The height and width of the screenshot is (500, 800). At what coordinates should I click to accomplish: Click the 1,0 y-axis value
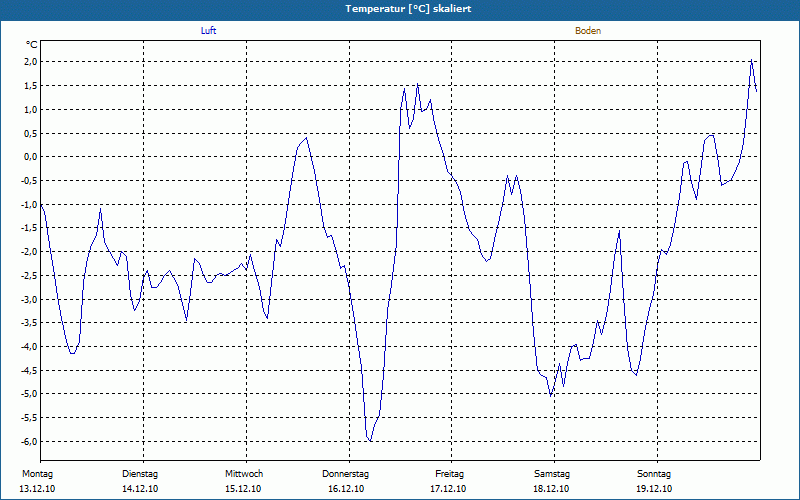31,110
